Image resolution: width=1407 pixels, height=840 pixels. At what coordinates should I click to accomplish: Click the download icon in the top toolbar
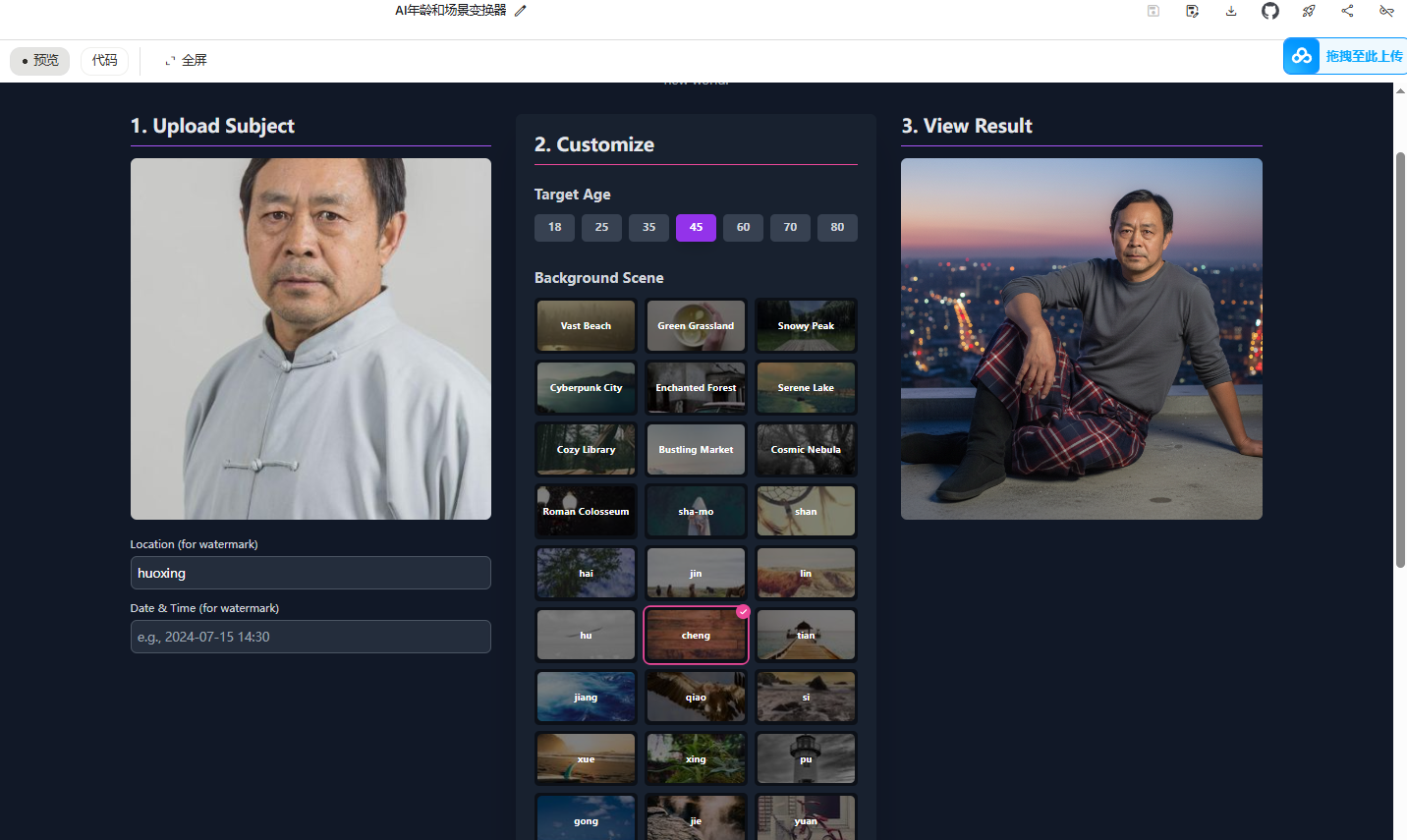(x=1231, y=11)
